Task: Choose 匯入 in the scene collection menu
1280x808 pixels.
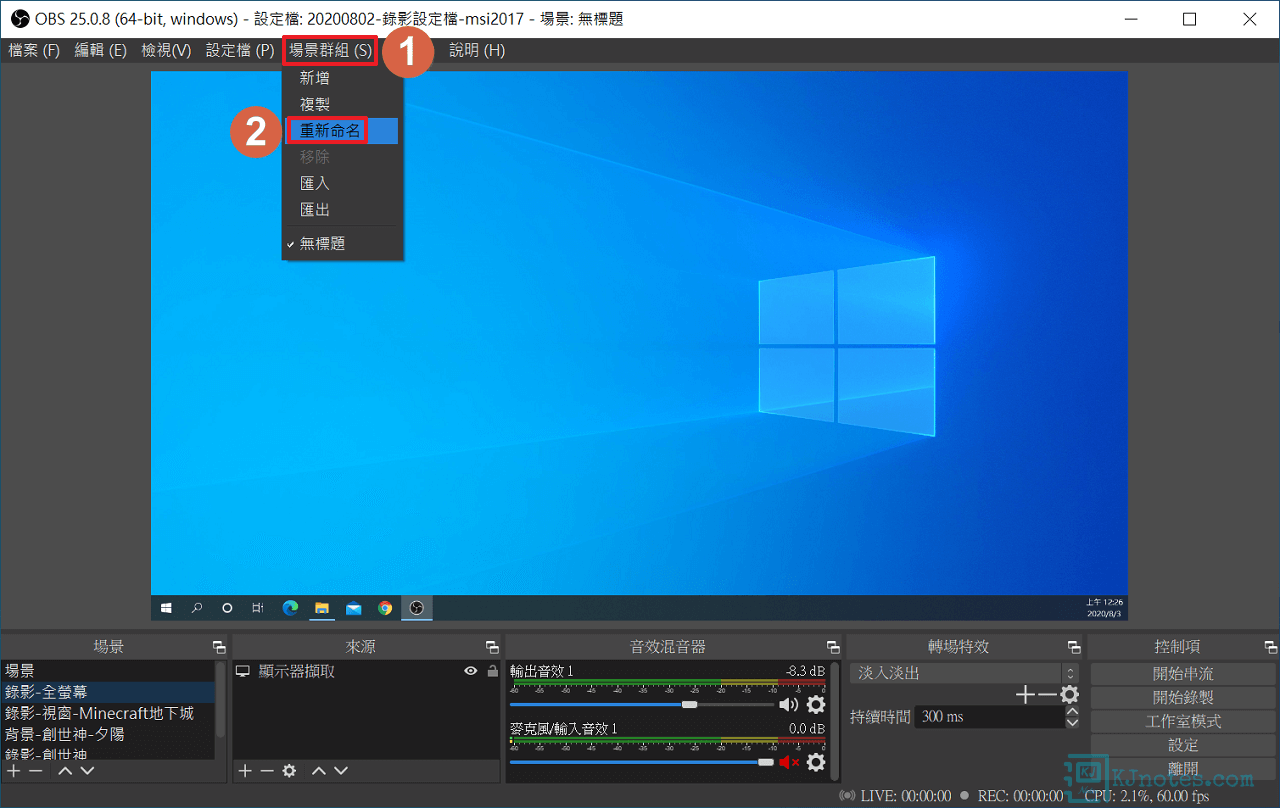Action: (x=342, y=183)
